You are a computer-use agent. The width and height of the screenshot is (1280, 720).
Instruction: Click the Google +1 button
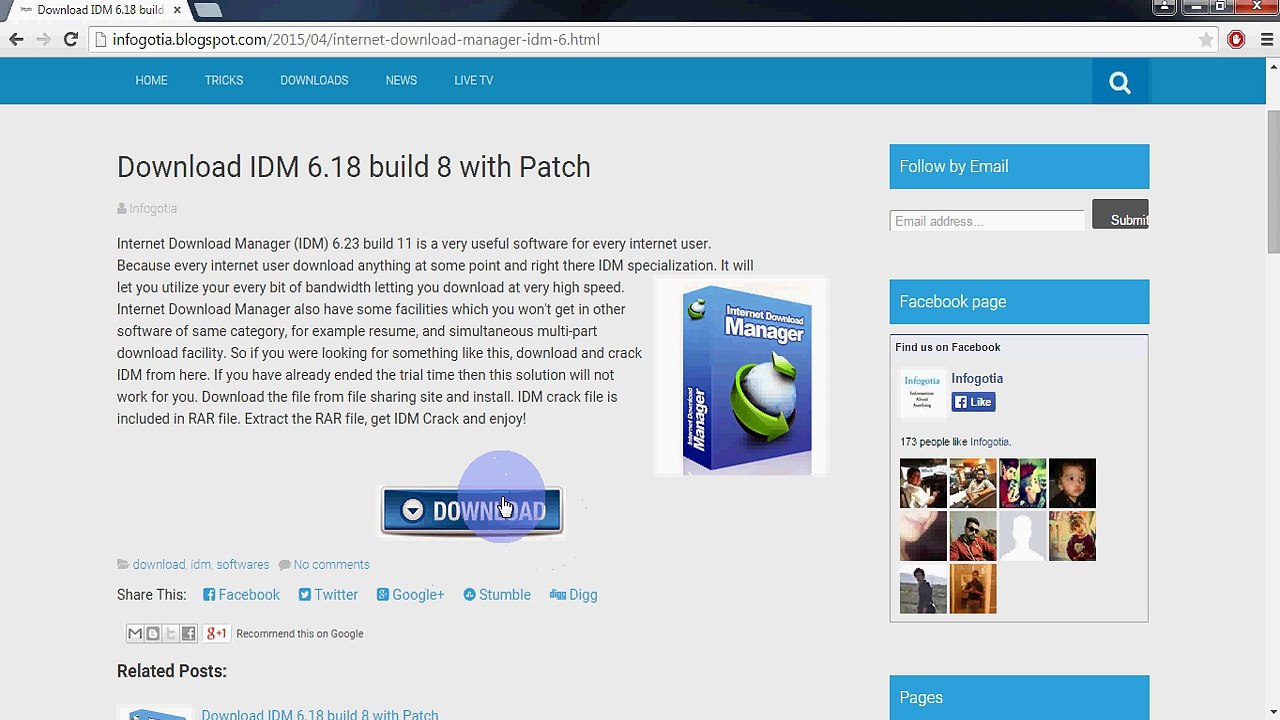[x=216, y=633]
